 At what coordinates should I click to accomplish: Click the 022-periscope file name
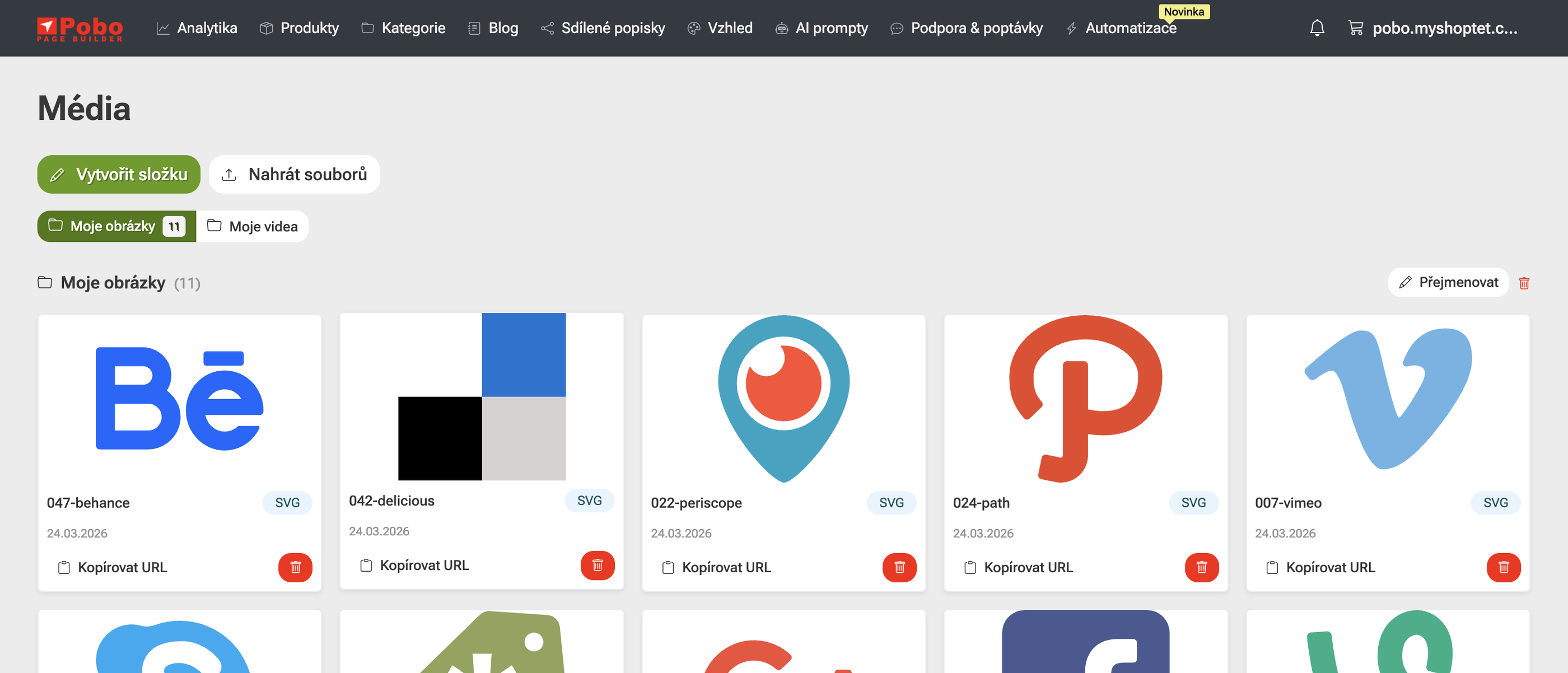pos(696,503)
